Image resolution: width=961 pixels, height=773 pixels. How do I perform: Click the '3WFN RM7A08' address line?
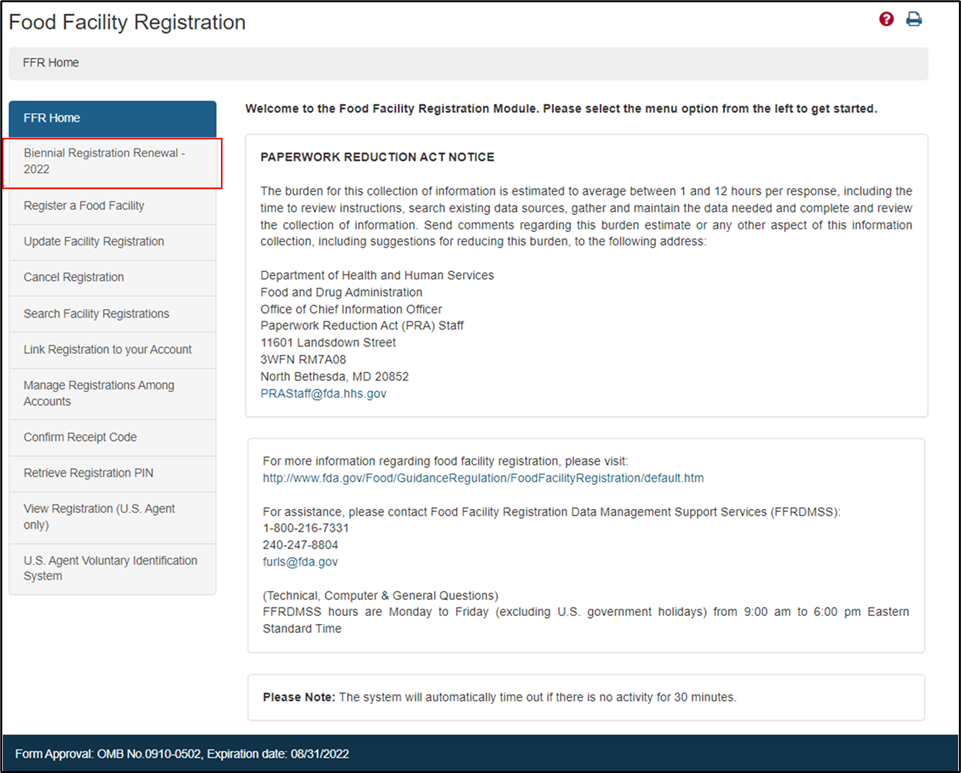pos(303,360)
